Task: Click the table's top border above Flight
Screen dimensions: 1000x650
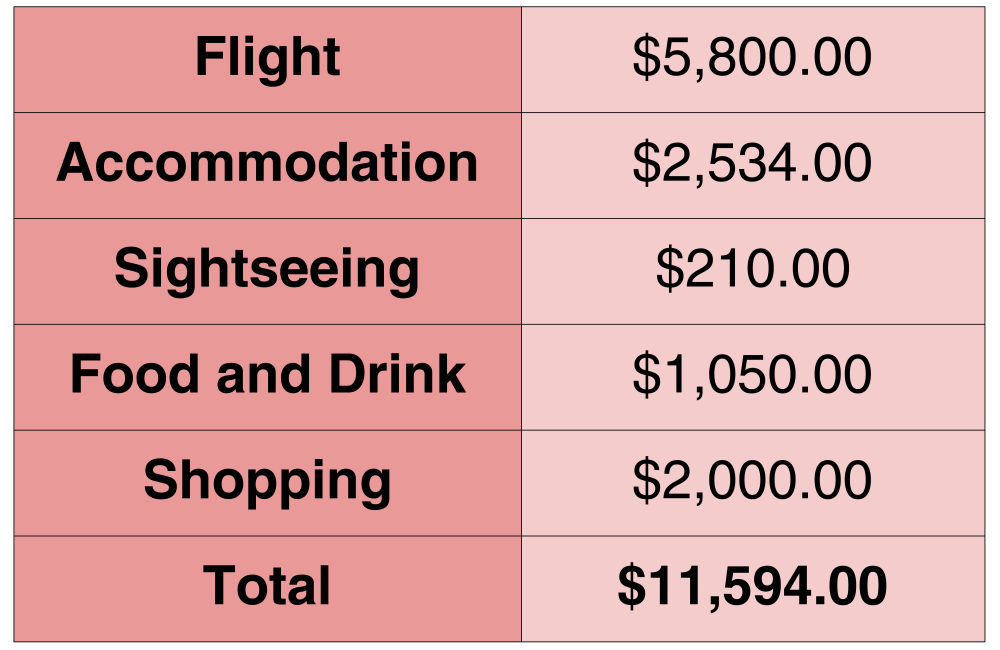Action: pos(500,7)
